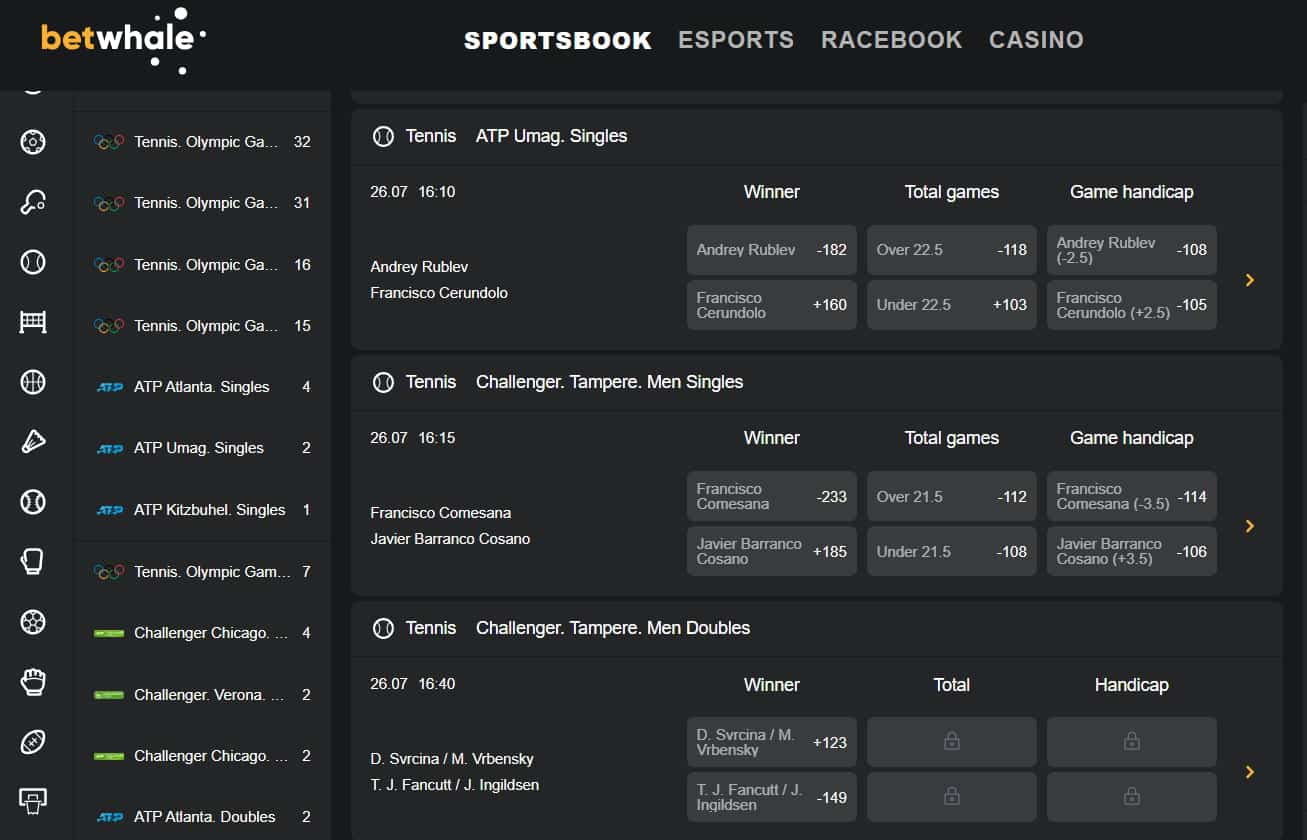Select the futsal ball icon below boxing
1307x840 pixels.
point(33,622)
